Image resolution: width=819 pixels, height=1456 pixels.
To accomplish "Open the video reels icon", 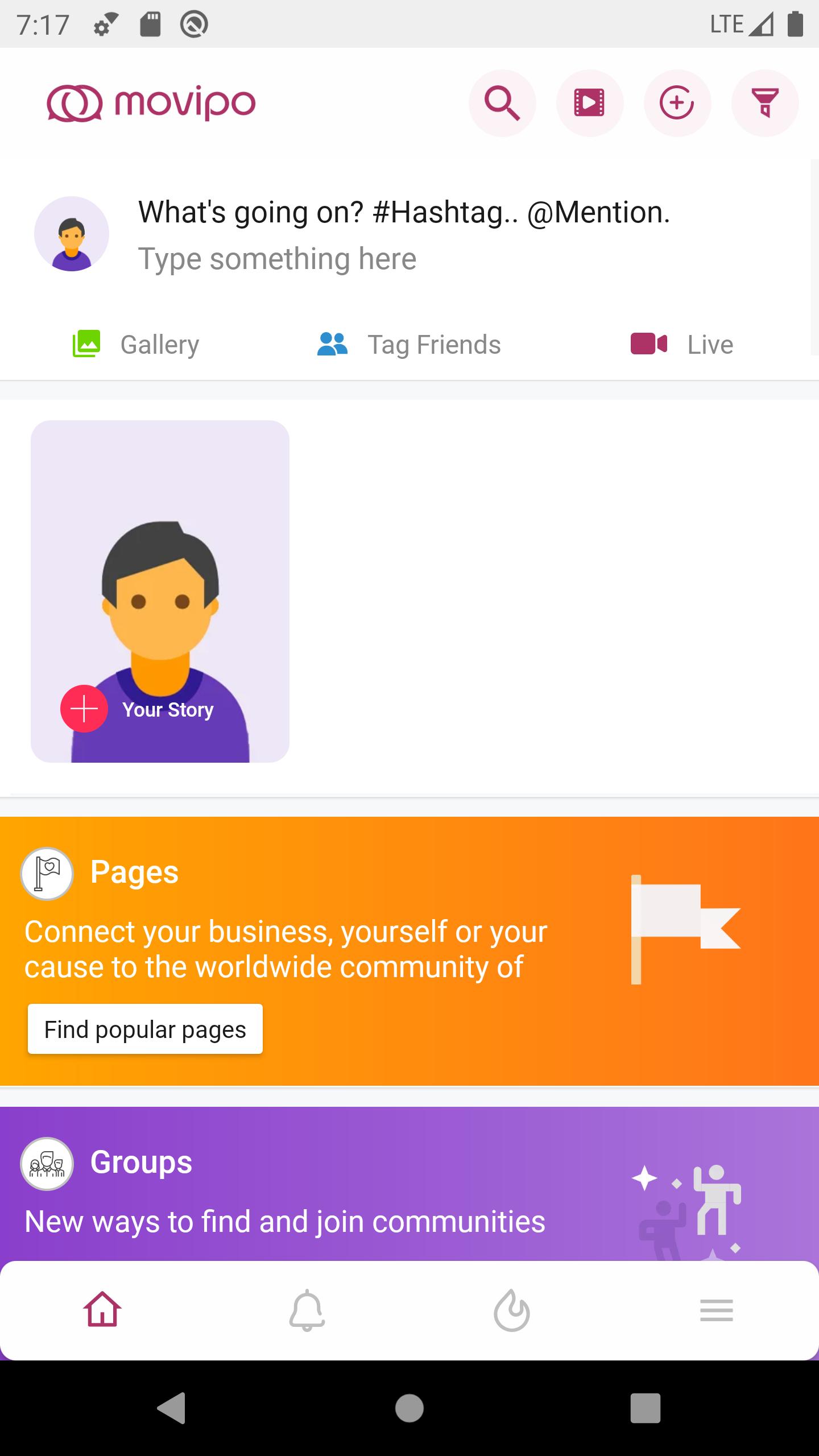I will (590, 103).
